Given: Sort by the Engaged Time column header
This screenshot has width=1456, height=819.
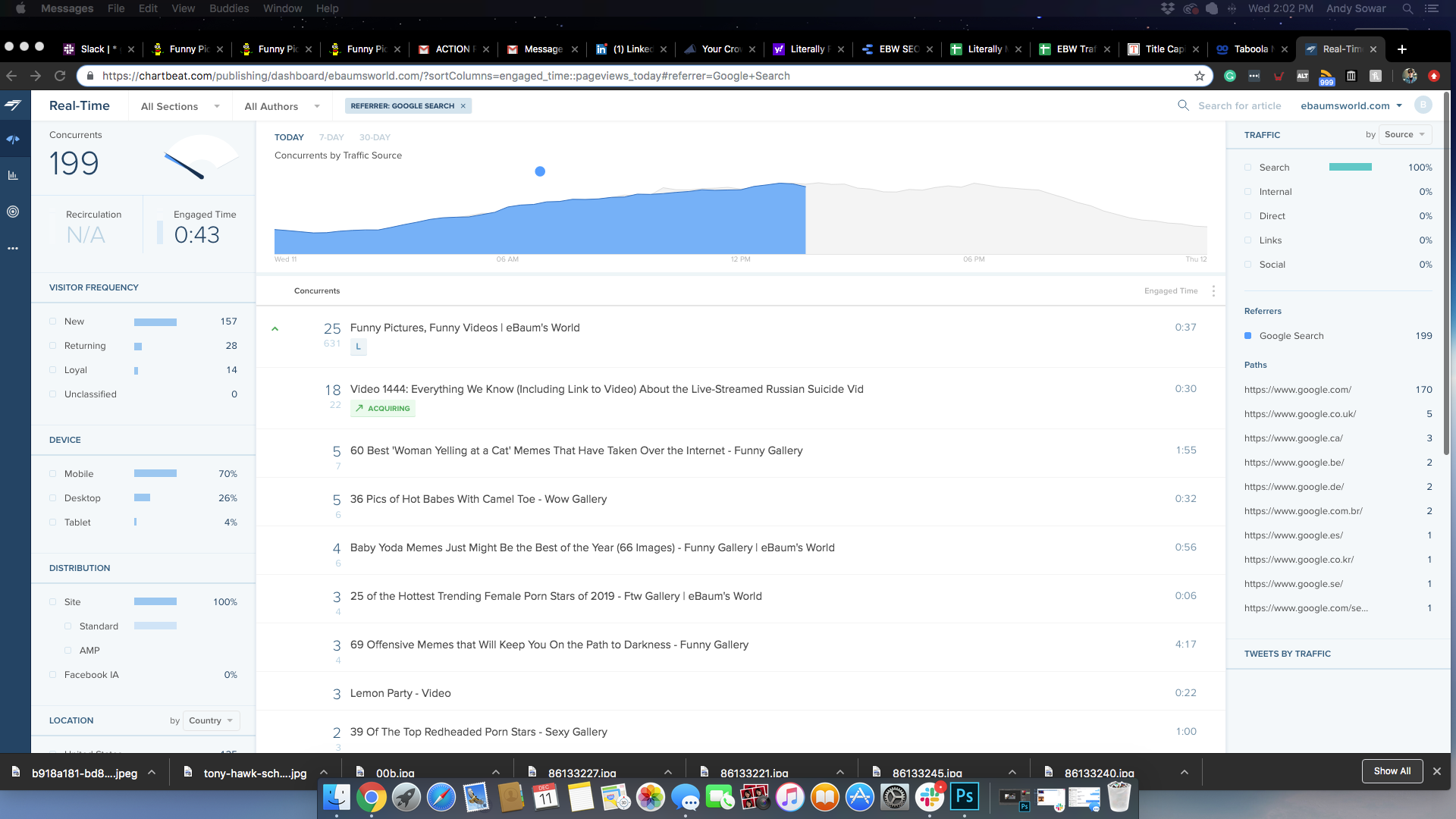Looking at the screenshot, I should point(1171,291).
